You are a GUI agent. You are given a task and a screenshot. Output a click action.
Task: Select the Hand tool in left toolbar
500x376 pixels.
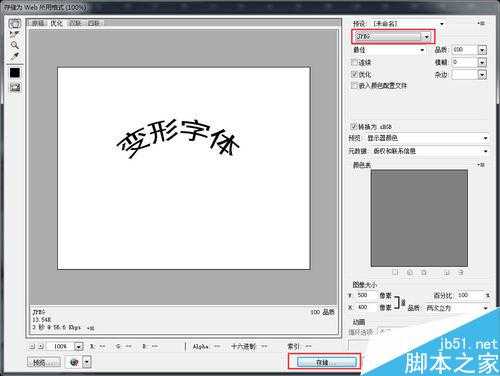click(x=14, y=23)
